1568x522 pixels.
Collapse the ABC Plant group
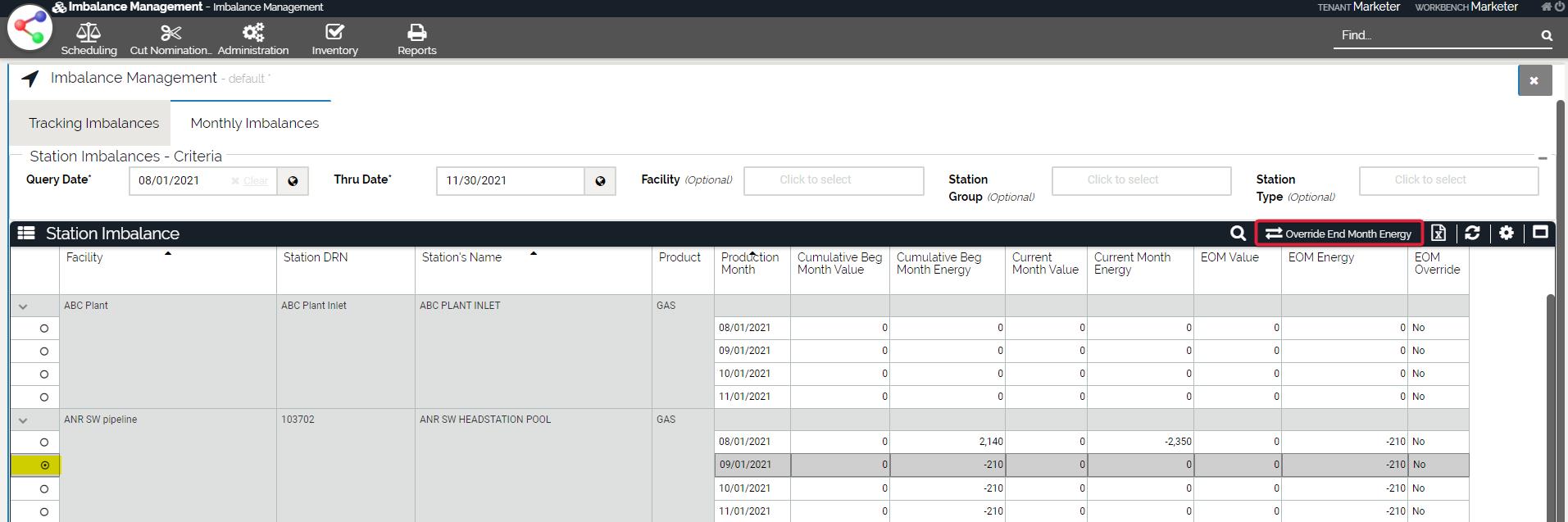[x=23, y=306]
